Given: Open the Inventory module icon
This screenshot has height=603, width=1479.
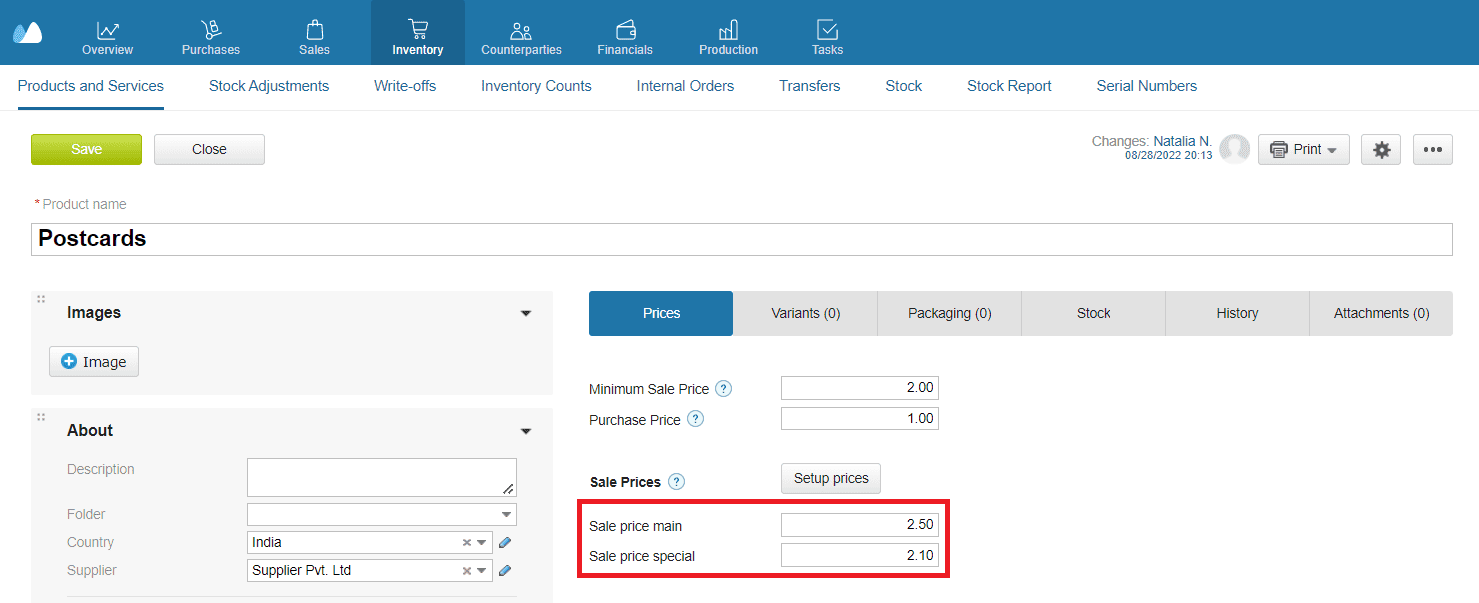Looking at the screenshot, I should 417,30.
